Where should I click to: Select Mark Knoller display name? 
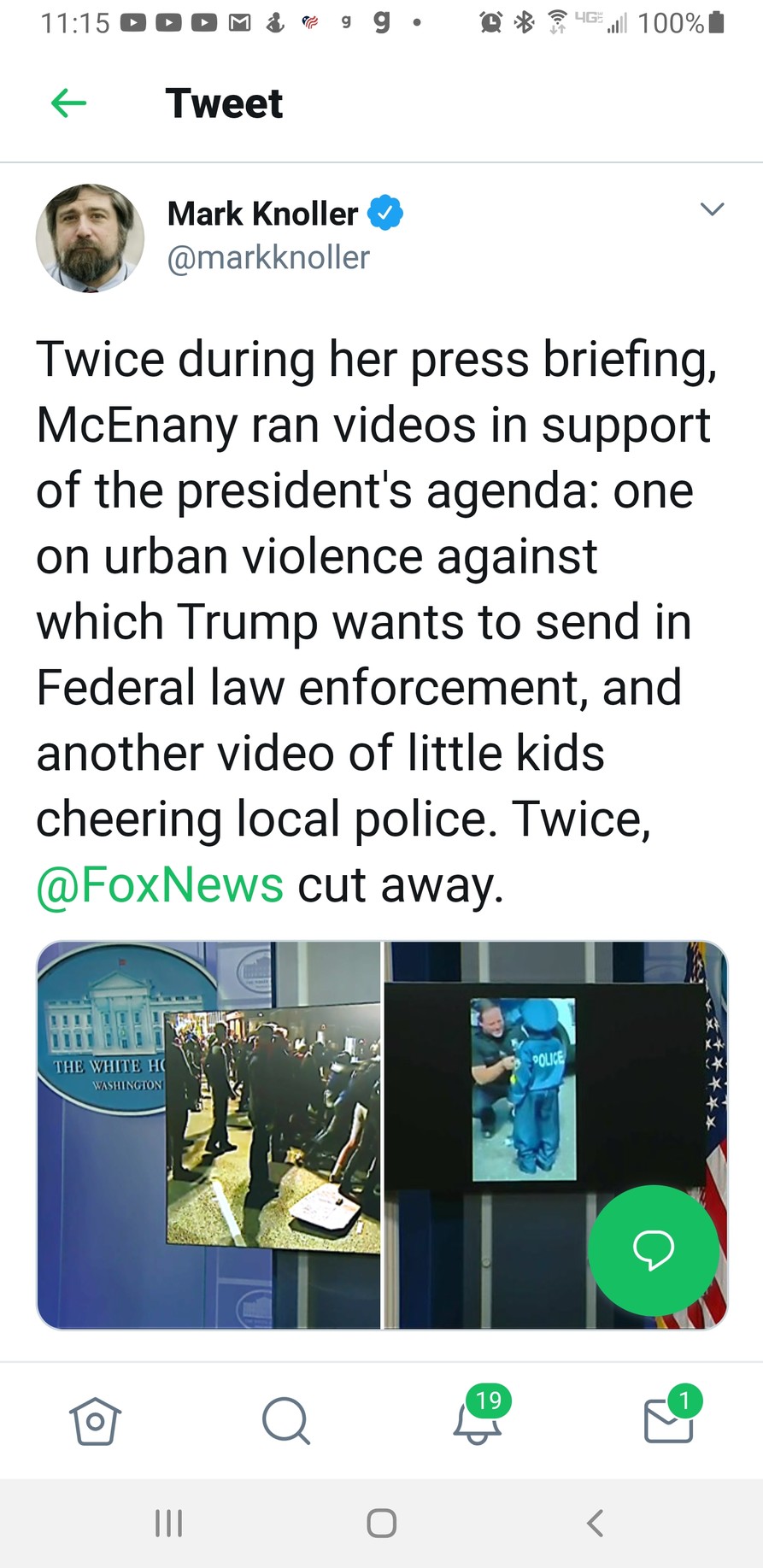coord(262,214)
